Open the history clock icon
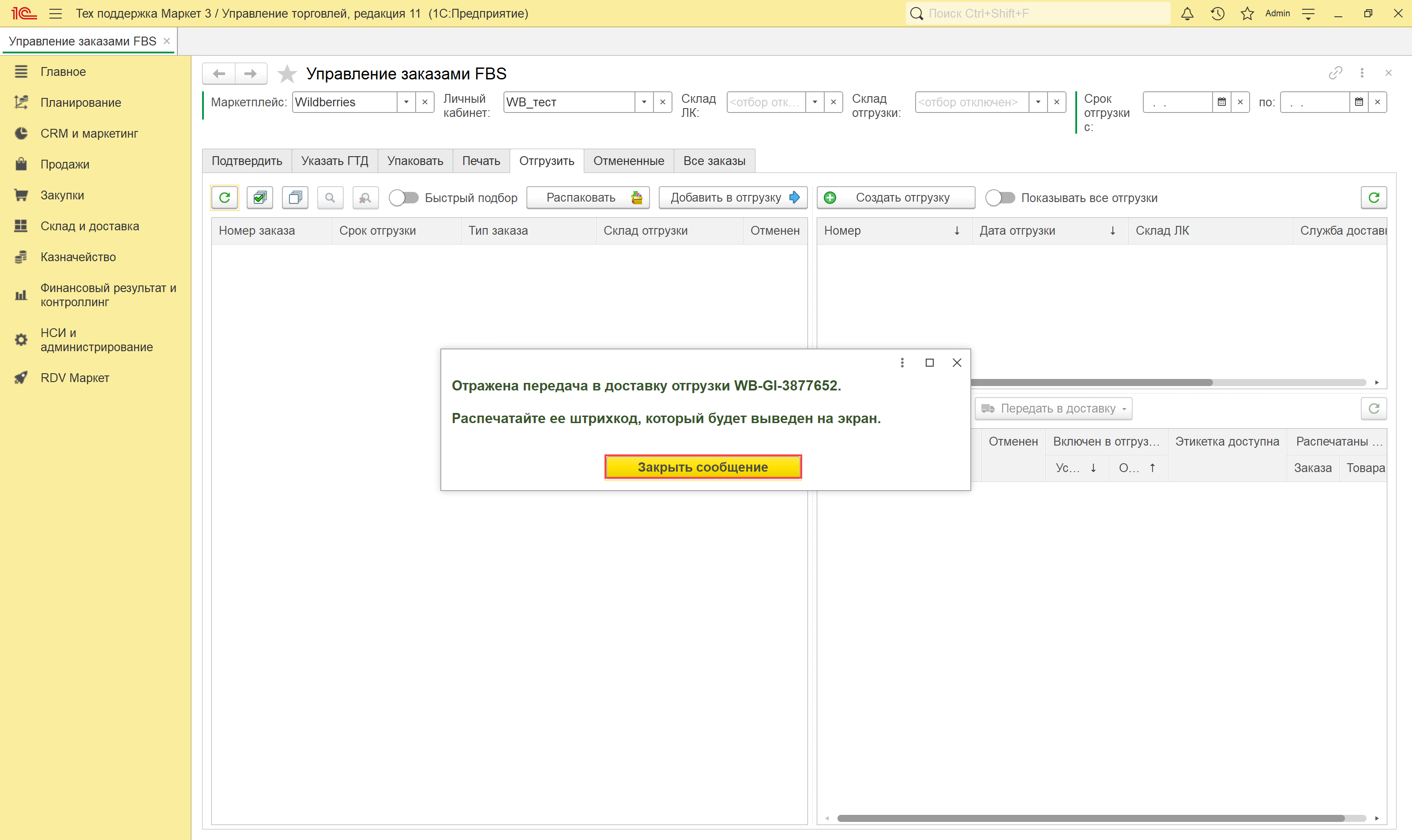The width and height of the screenshot is (1412, 840). tap(1217, 14)
